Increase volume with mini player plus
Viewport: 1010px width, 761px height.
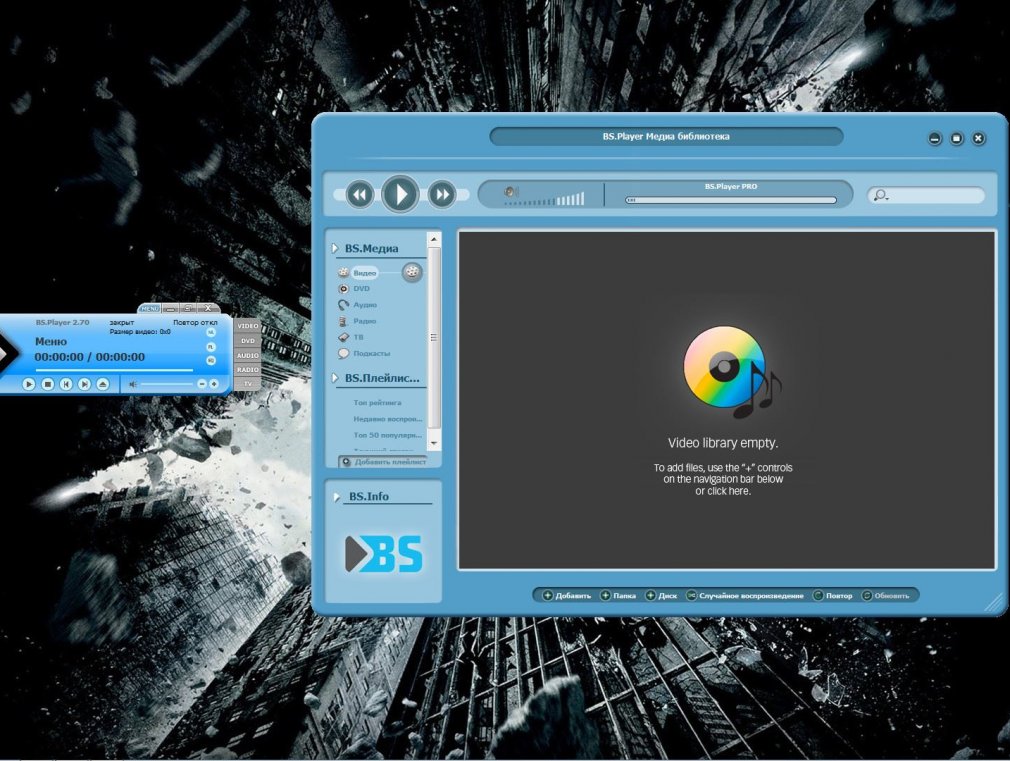pos(214,384)
